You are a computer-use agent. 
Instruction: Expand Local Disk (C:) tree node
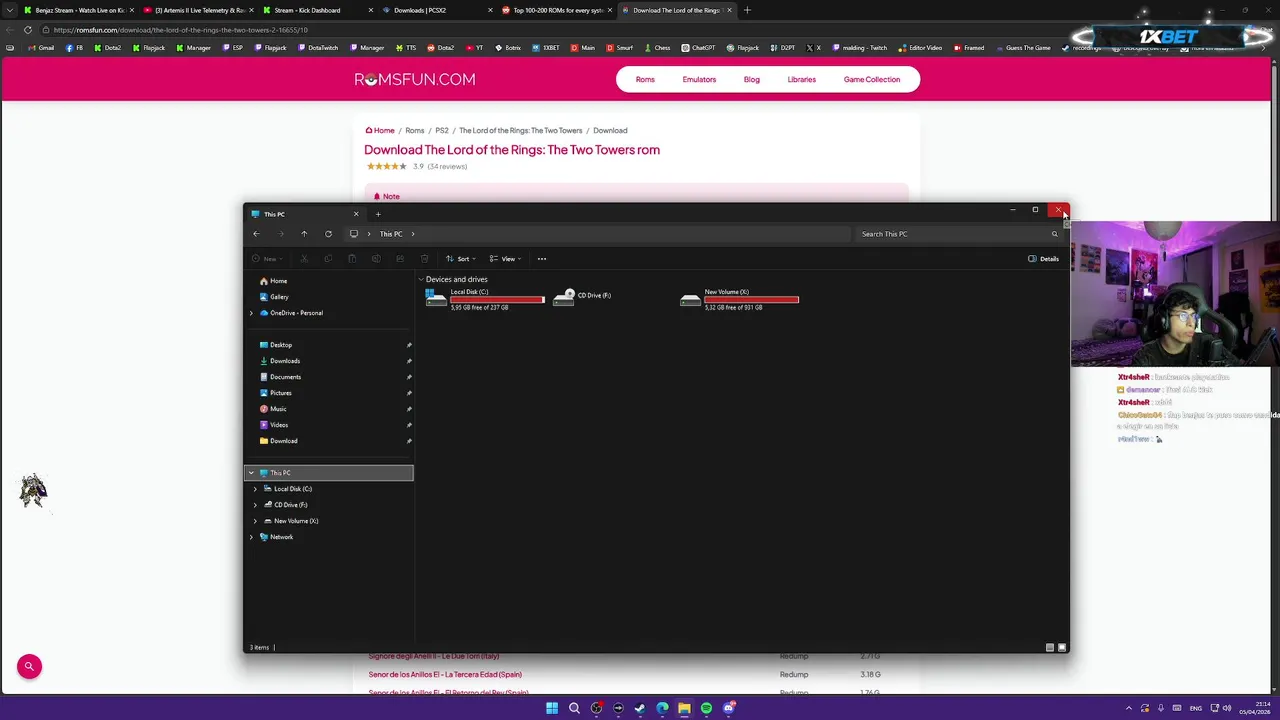pos(255,489)
